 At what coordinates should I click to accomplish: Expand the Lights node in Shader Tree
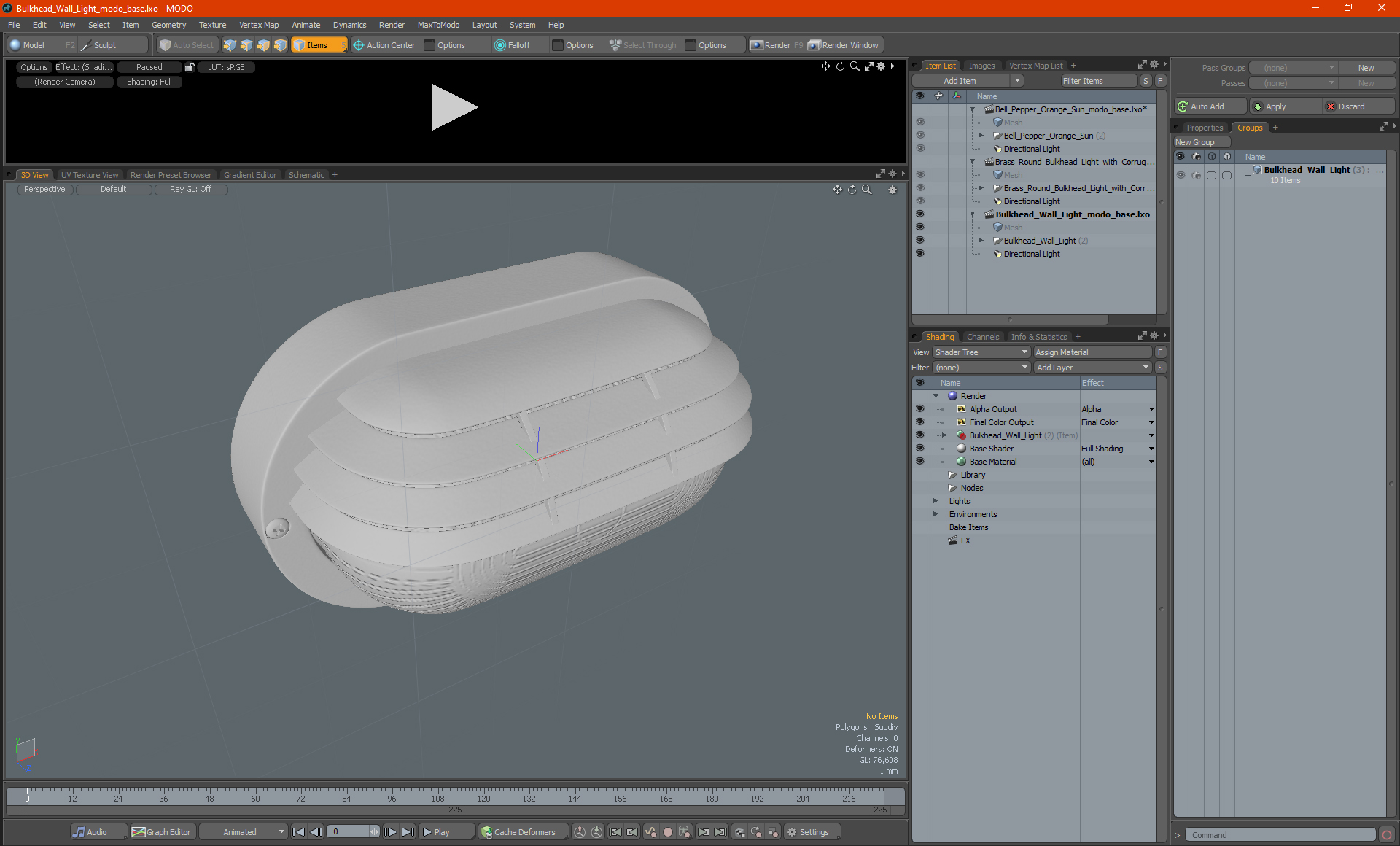pos(936,501)
